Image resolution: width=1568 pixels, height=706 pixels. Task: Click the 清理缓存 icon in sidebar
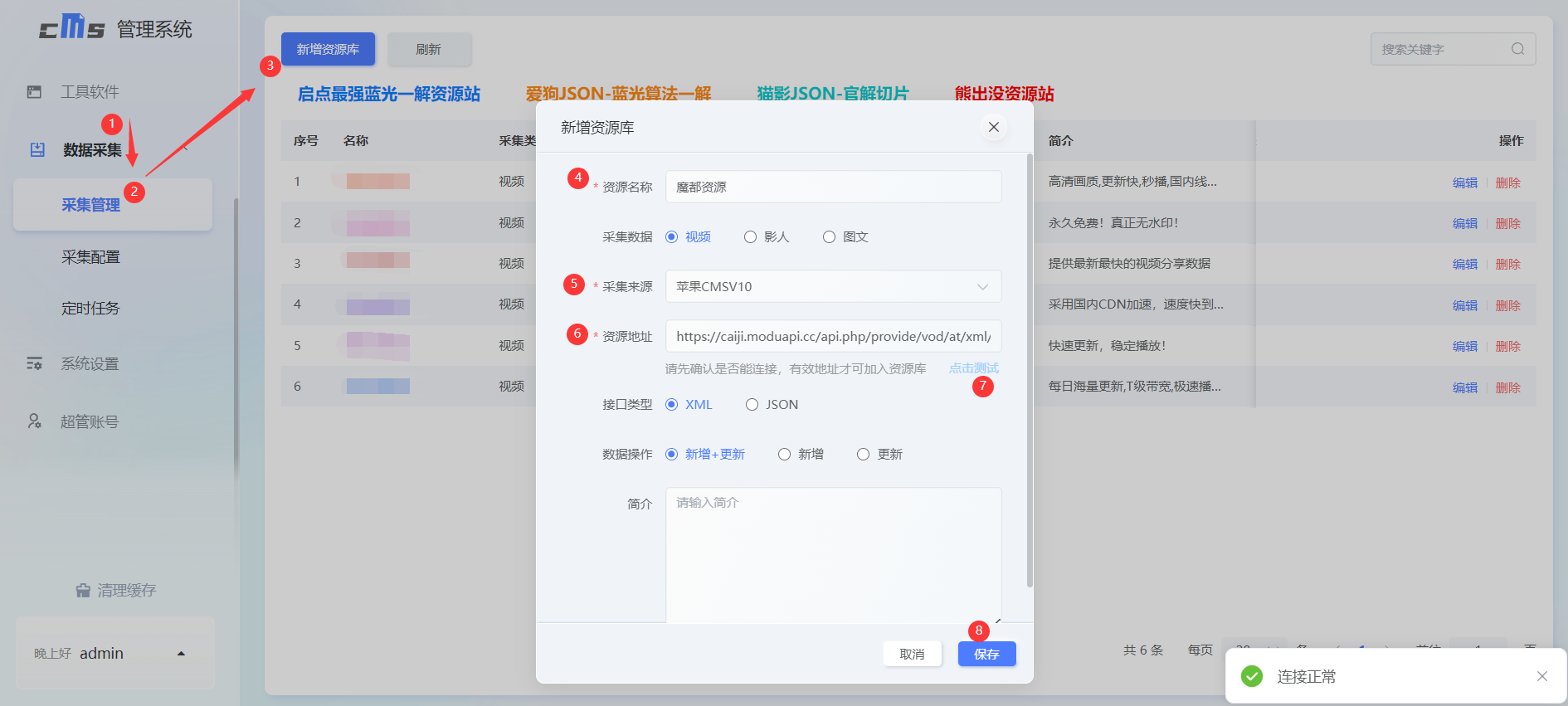click(x=83, y=591)
